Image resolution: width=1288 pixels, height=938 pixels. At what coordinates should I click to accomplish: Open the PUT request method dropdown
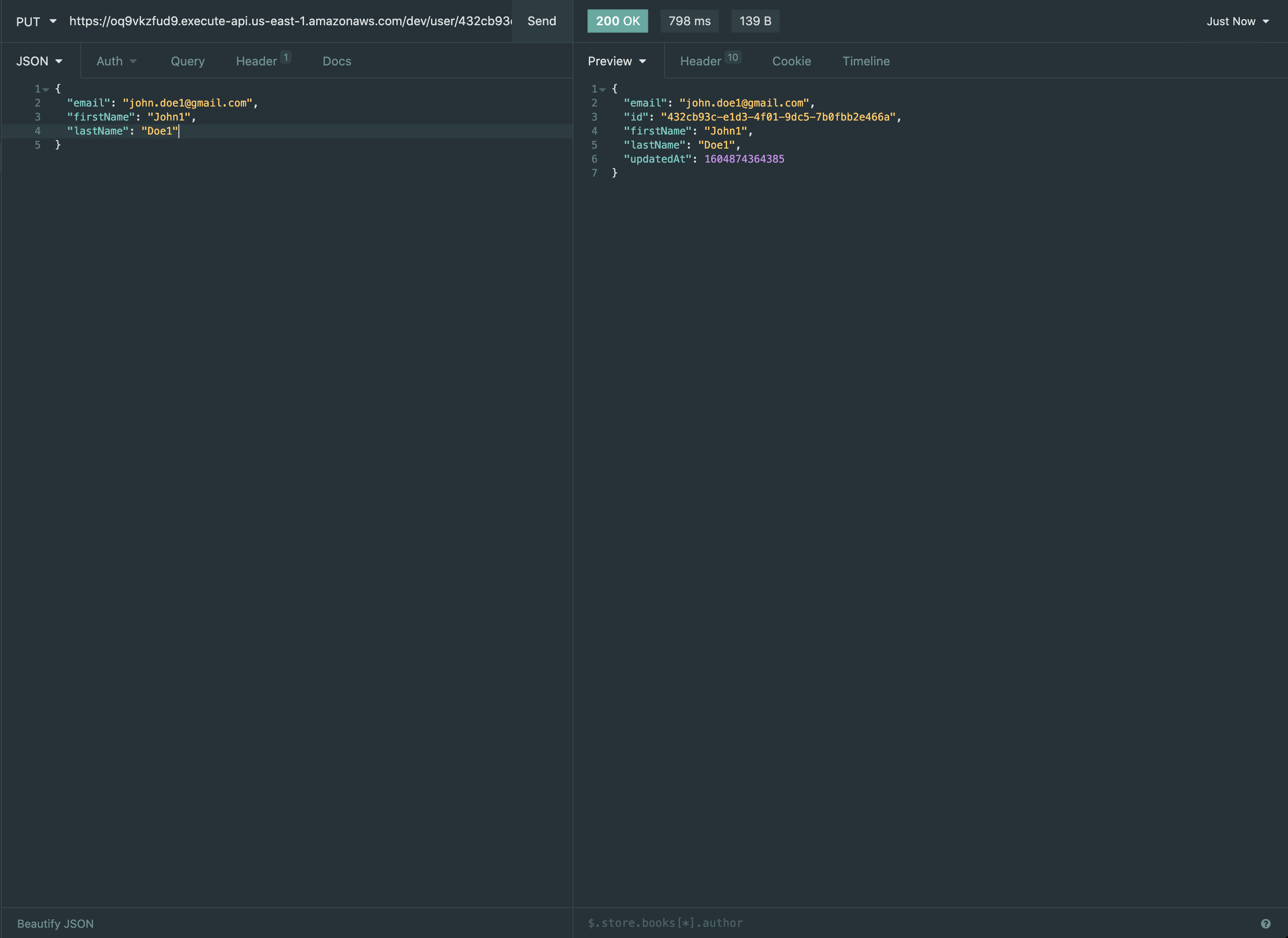tap(36, 21)
